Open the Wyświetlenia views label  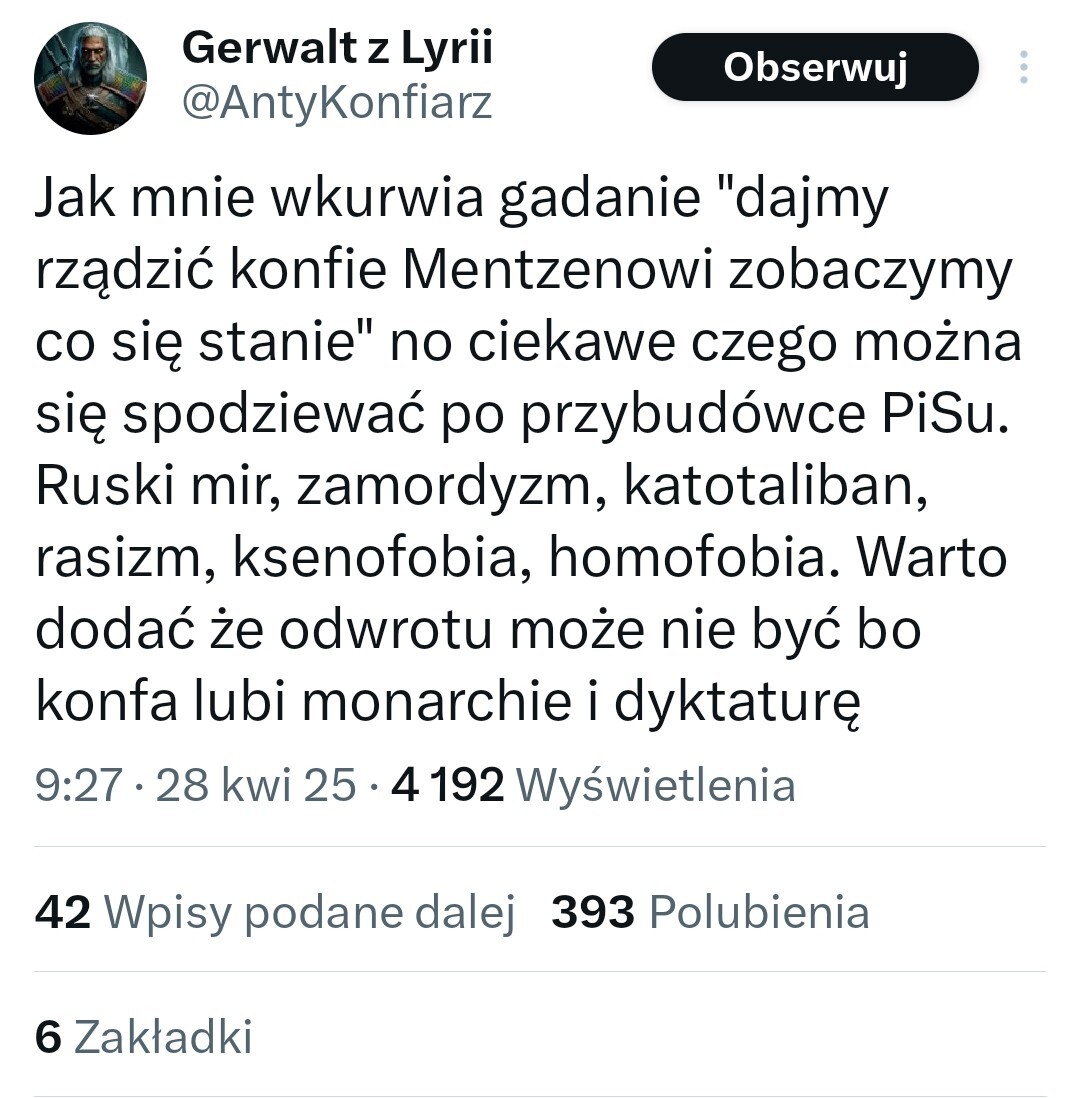655,785
